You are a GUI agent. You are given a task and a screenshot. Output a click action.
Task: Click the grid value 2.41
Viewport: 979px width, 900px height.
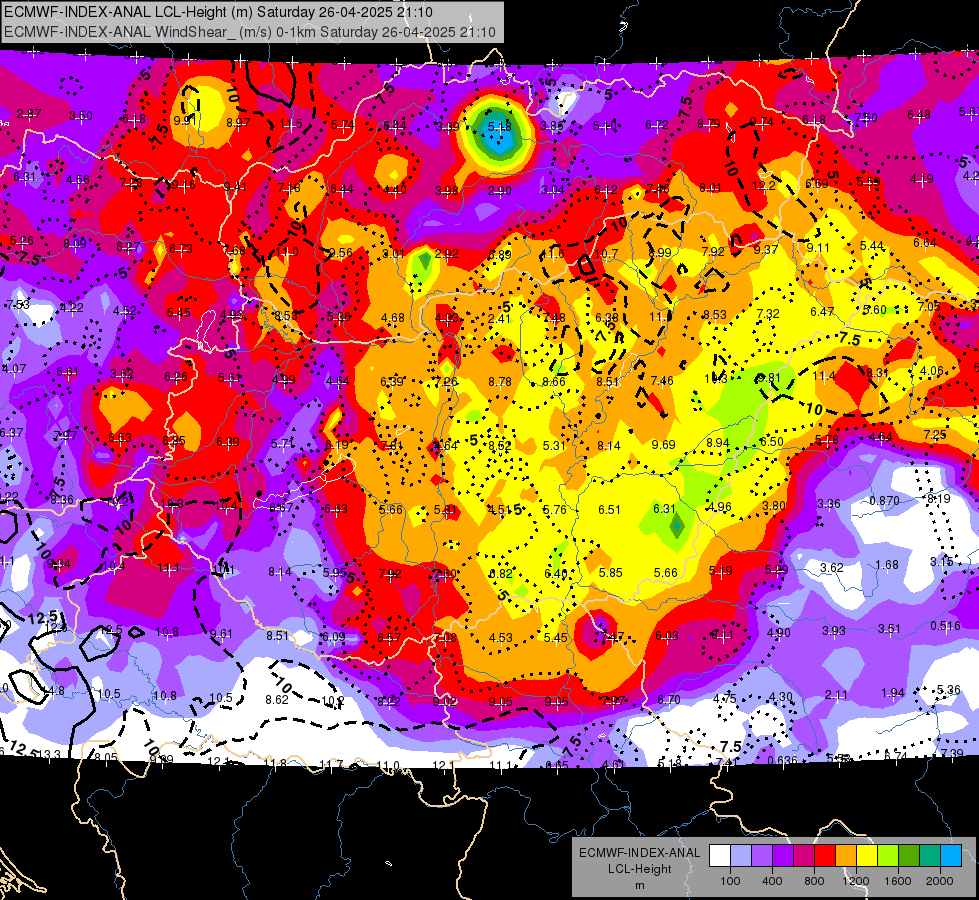pos(499,319)
